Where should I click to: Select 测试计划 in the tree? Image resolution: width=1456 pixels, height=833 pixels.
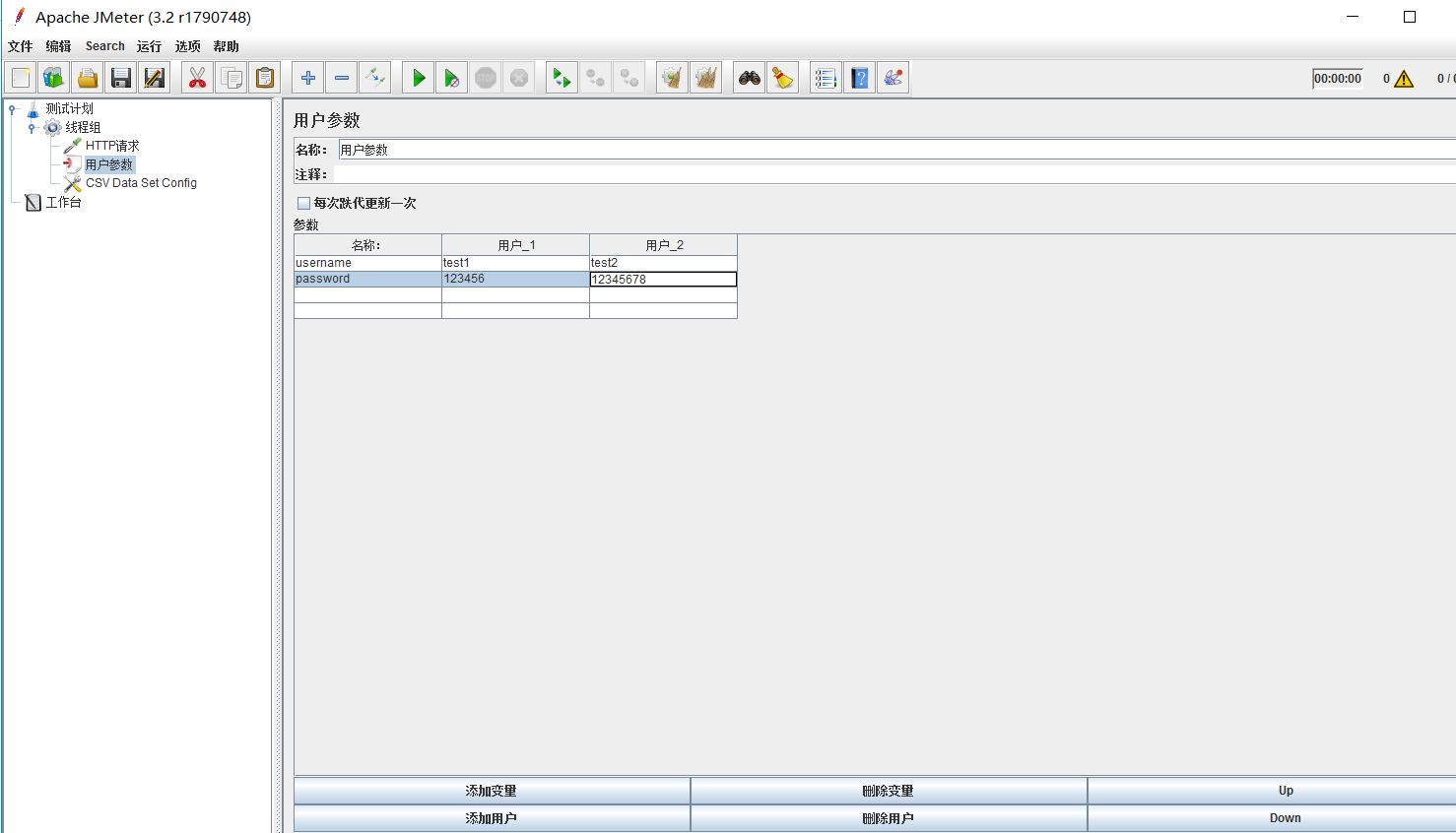[x=69, y=108]
